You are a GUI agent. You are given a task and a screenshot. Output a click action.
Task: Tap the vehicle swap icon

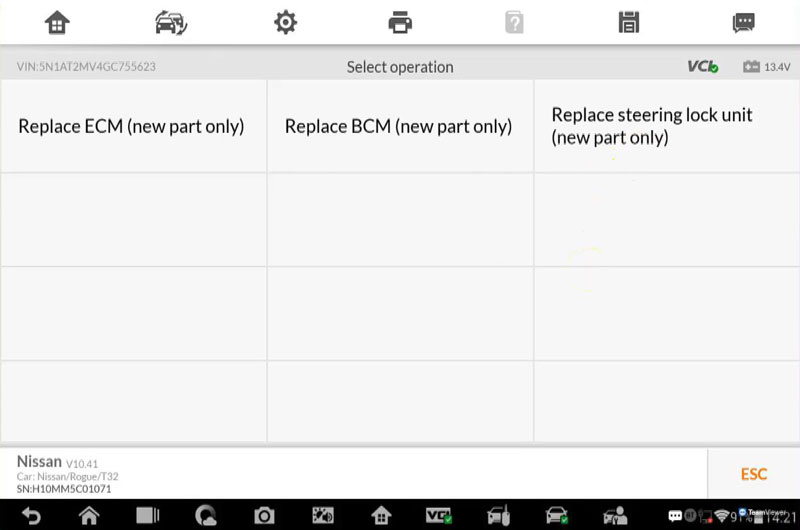(171, 23)
